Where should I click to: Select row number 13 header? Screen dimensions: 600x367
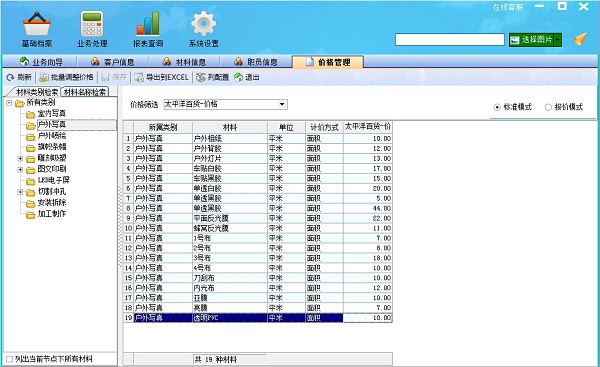coord(128,258)
